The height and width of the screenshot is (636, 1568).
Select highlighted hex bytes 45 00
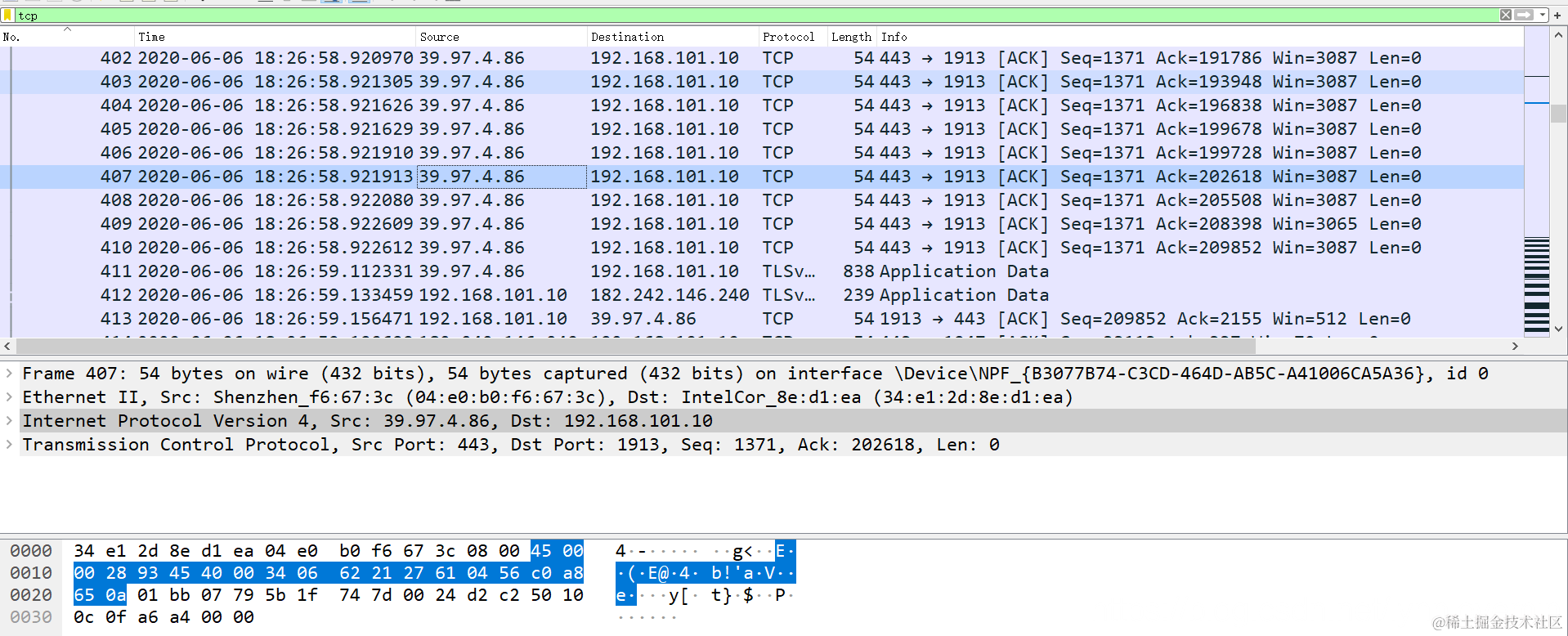557,551
